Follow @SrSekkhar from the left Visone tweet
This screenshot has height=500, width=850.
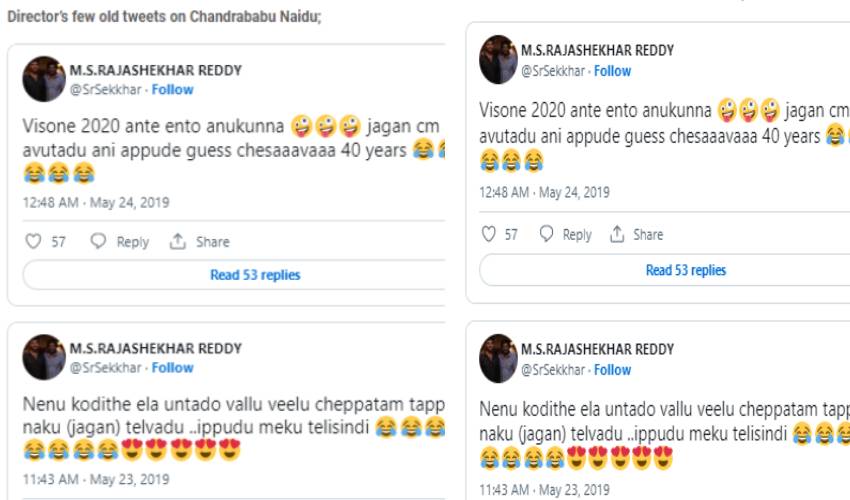tap(173, 90)
